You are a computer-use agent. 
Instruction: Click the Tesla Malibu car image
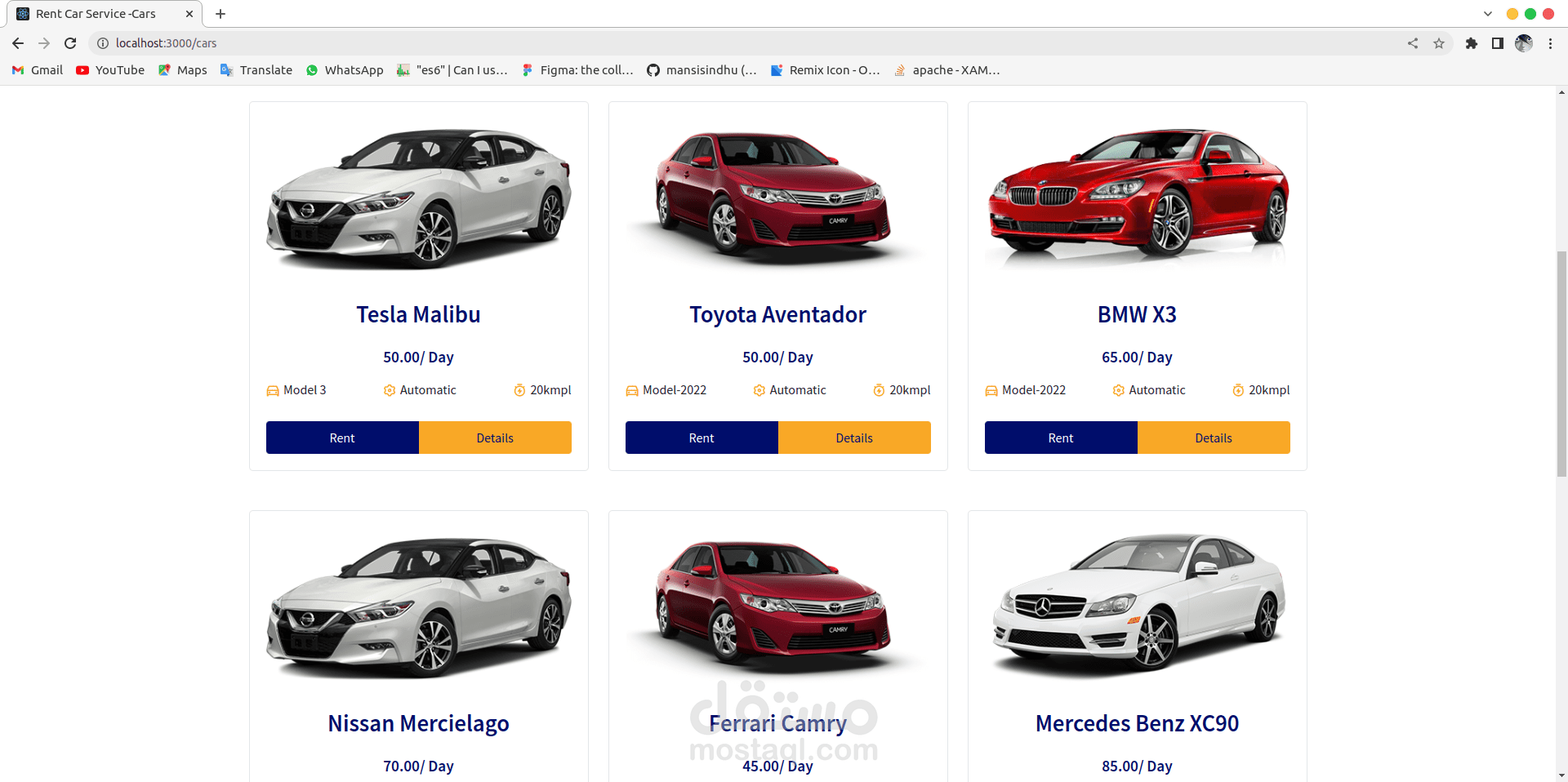(x=419, y=198)
